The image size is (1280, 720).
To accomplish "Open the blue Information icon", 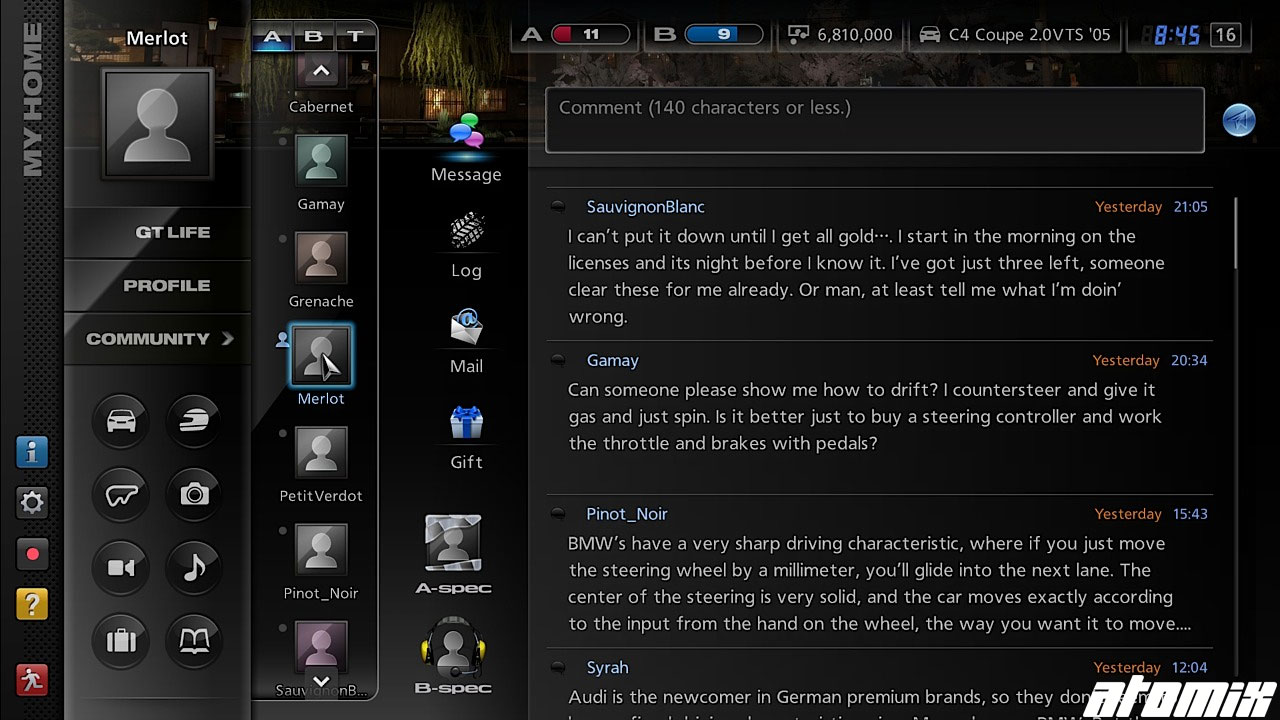I will click(32, 452).
